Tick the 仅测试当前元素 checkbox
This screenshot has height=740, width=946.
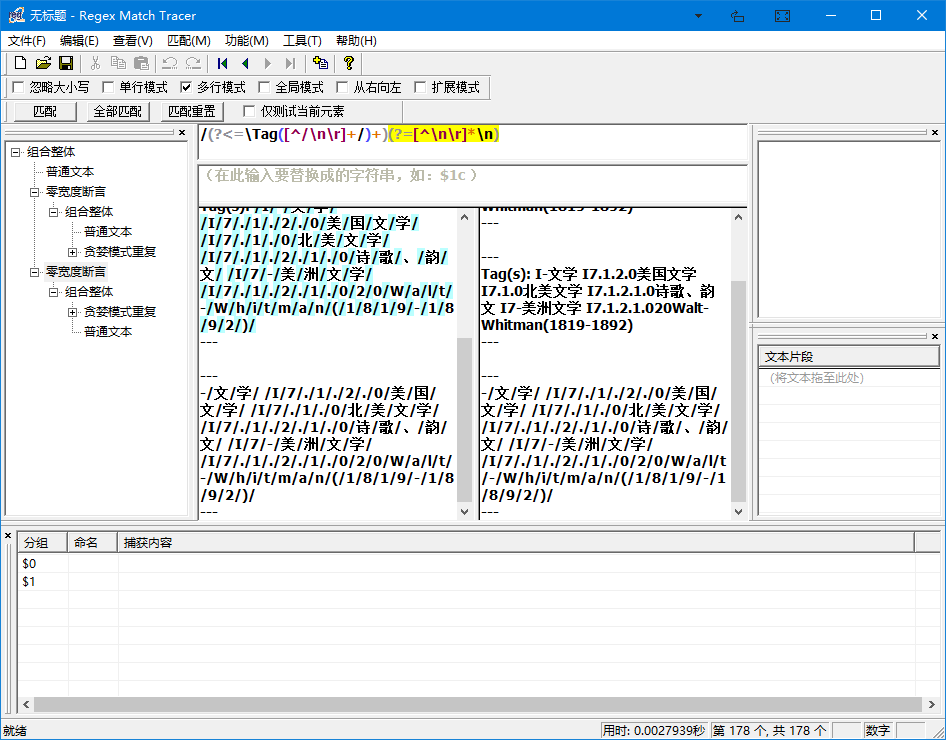pos(250,111)
